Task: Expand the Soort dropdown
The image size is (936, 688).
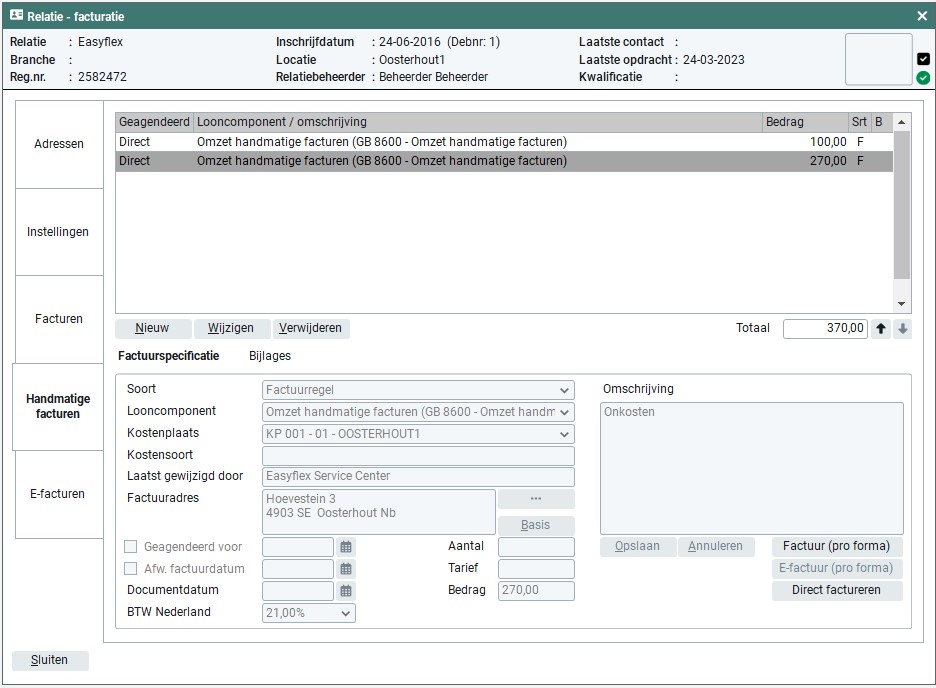Action: click(x=565, y=390)
